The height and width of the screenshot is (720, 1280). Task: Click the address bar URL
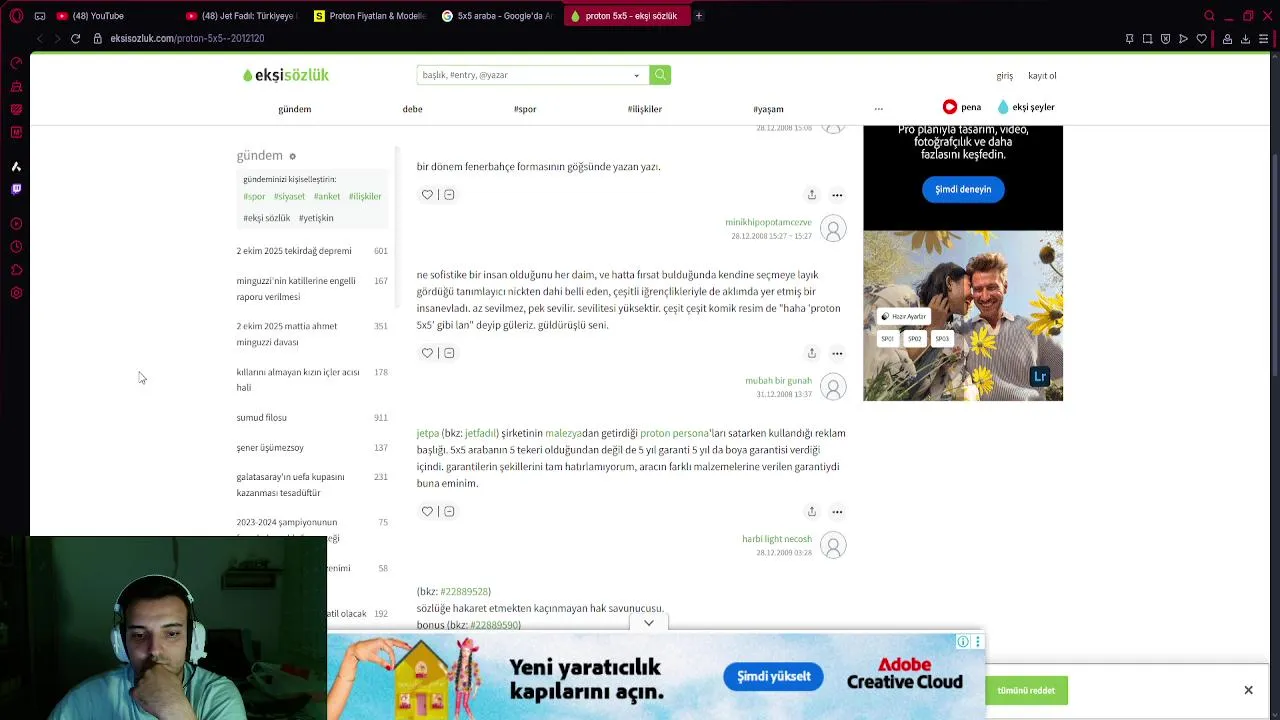[x=187, y=38]
